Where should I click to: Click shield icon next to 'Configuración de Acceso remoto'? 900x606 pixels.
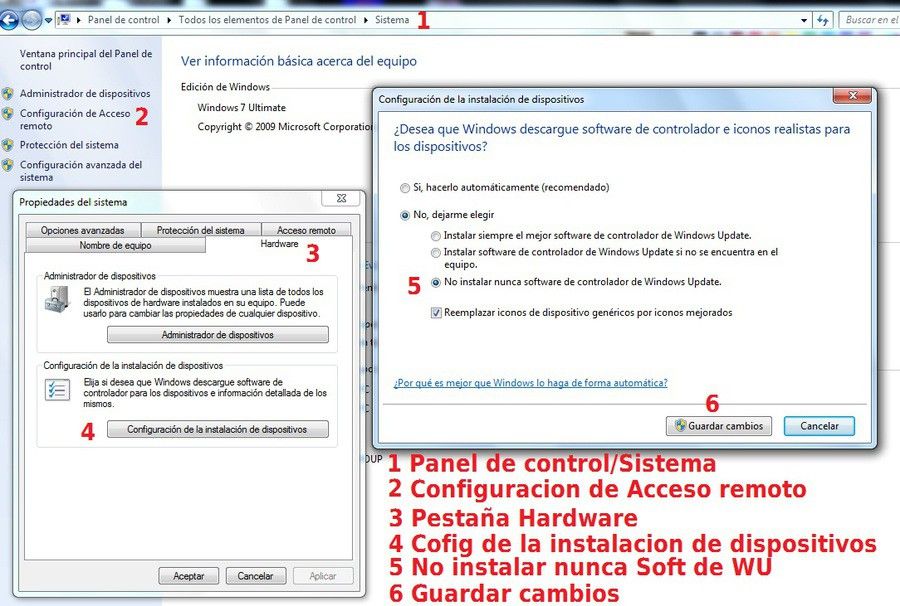click(8, 114)
